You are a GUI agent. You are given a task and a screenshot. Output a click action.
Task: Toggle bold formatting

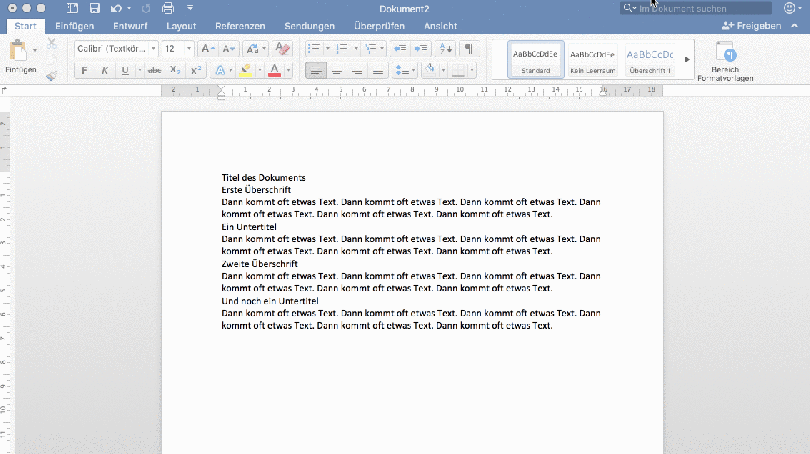(85, 71)
